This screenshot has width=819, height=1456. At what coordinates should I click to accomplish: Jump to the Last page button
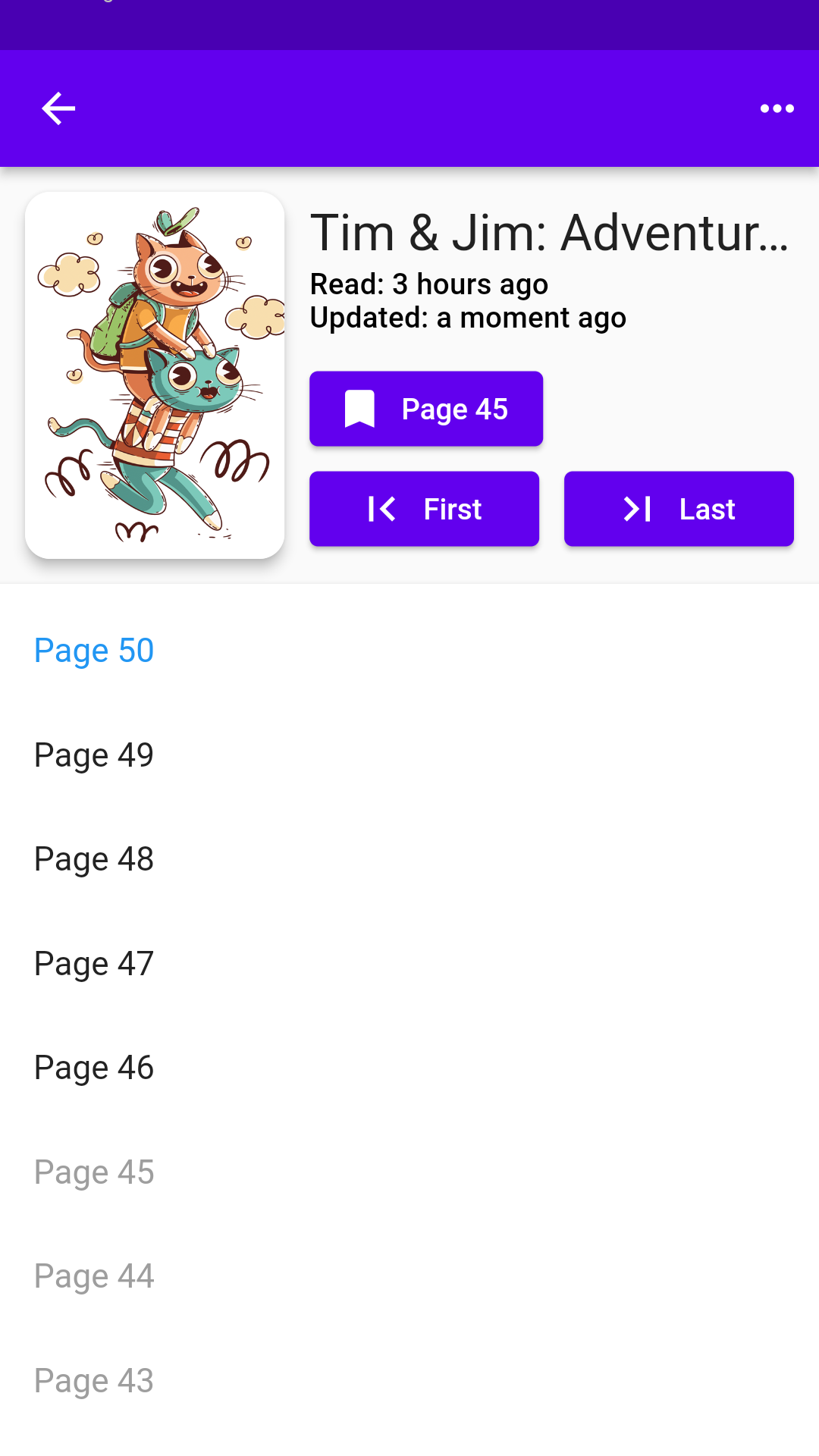[x=679, y=509]
